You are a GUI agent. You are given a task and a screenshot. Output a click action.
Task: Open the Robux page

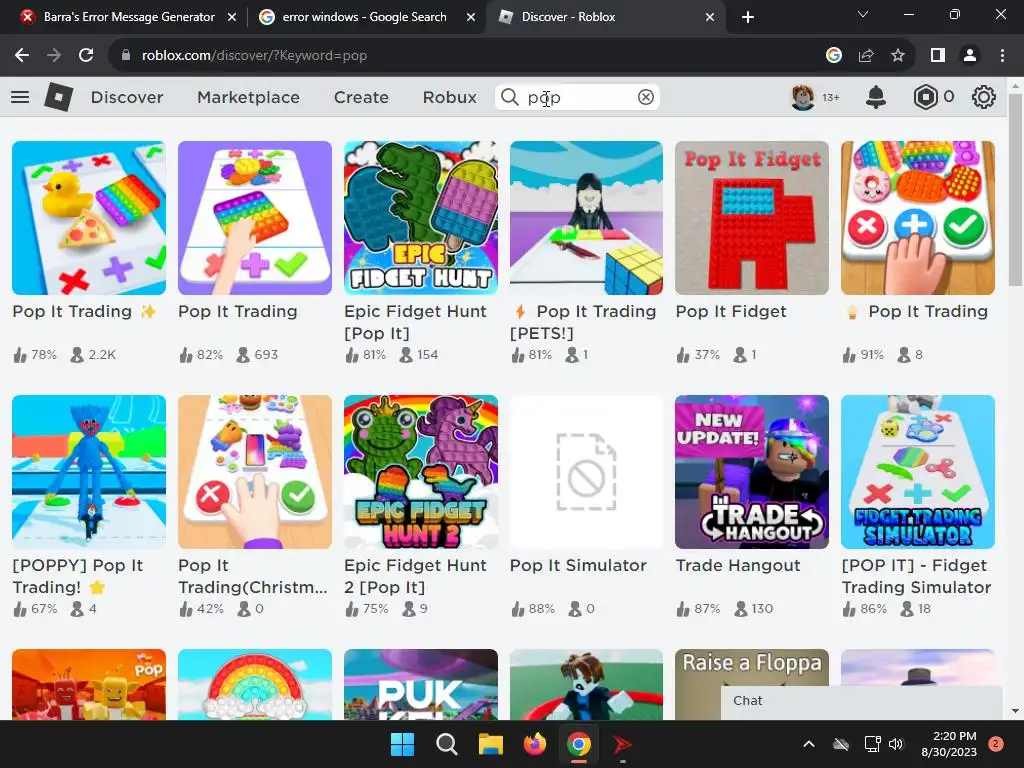coord(449,97)
